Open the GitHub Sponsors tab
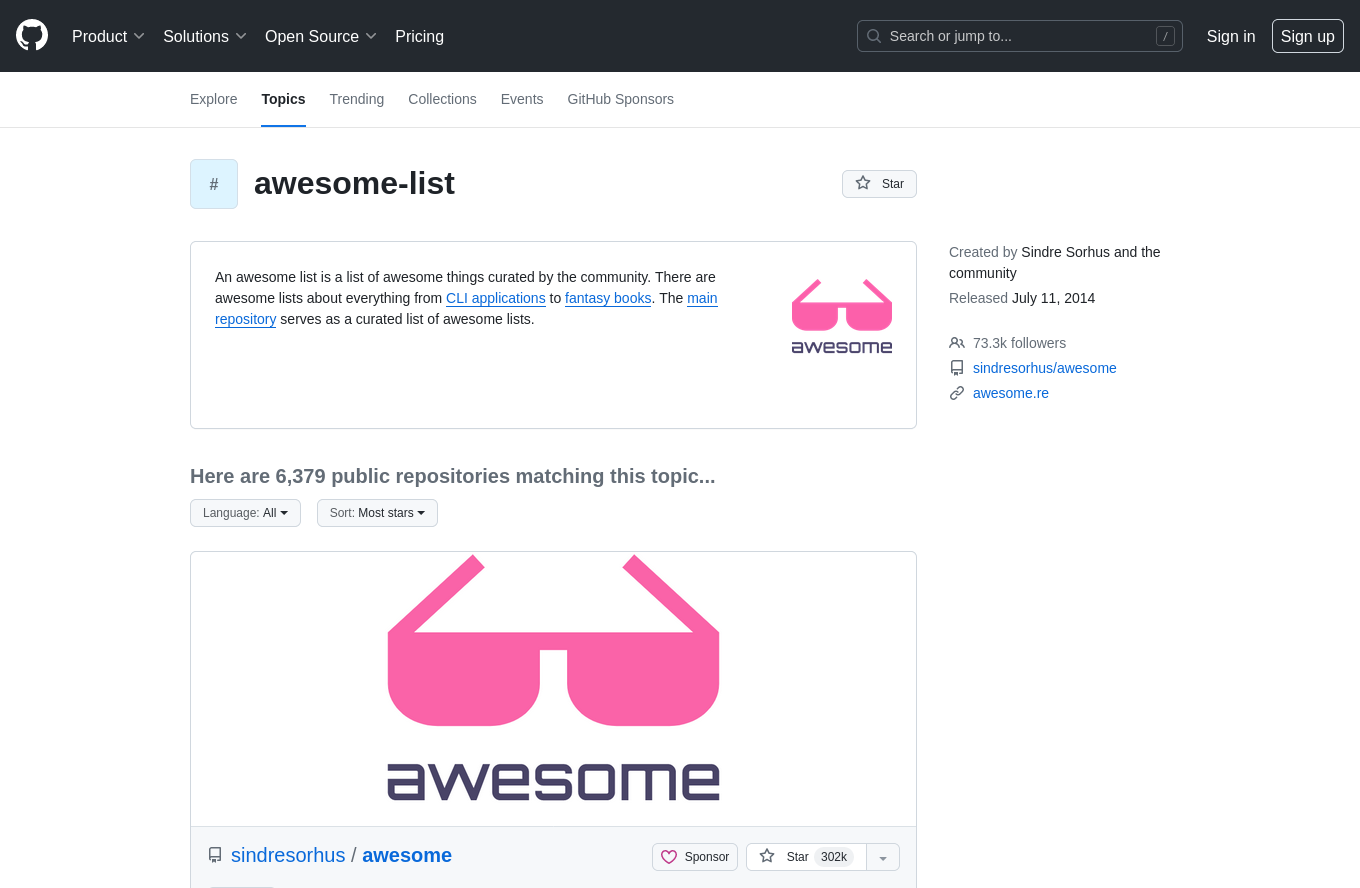This screenshot has width=1360, height=888. coord(621,99)
